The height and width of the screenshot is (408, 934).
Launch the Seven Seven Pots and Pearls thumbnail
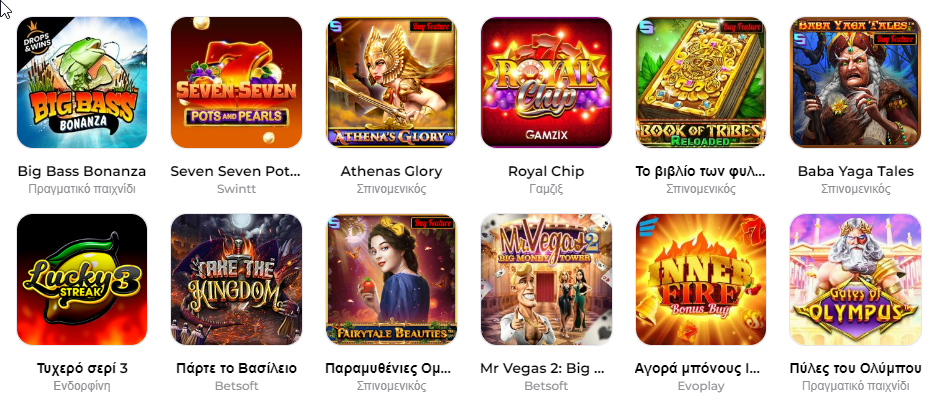coord(236,82)
